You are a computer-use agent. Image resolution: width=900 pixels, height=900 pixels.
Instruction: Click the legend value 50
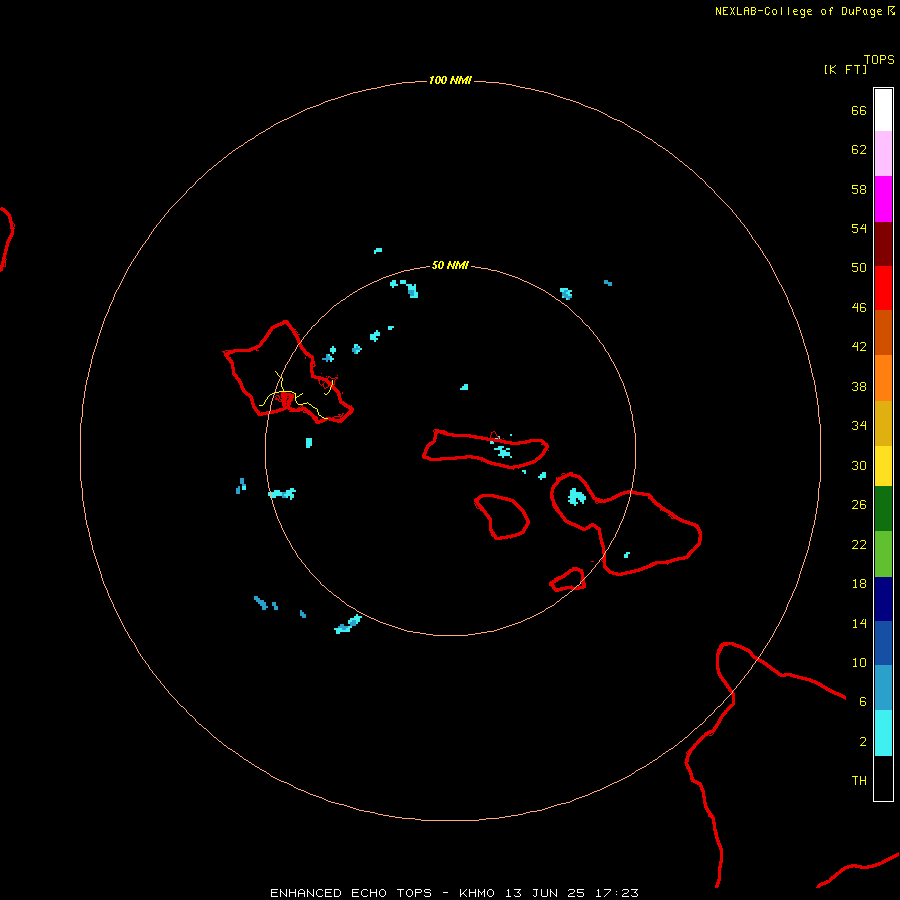(x=859, y=267)
